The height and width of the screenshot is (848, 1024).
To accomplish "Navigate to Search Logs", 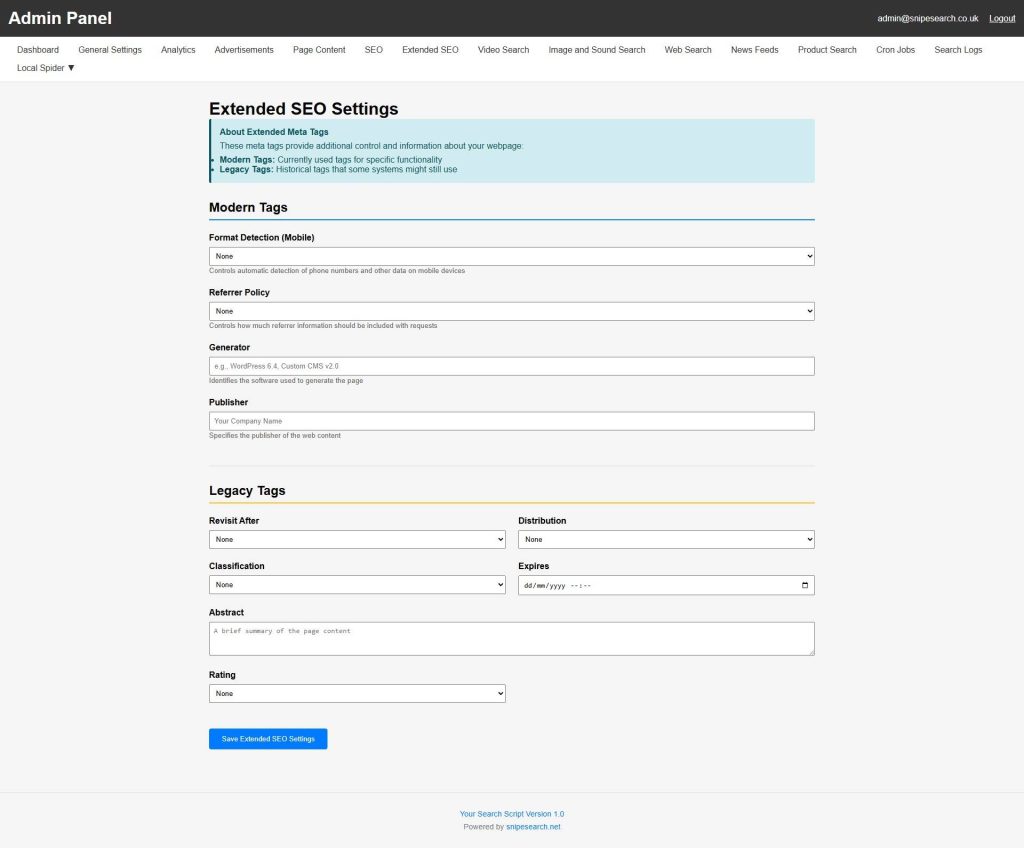I will tap(958, 50).
